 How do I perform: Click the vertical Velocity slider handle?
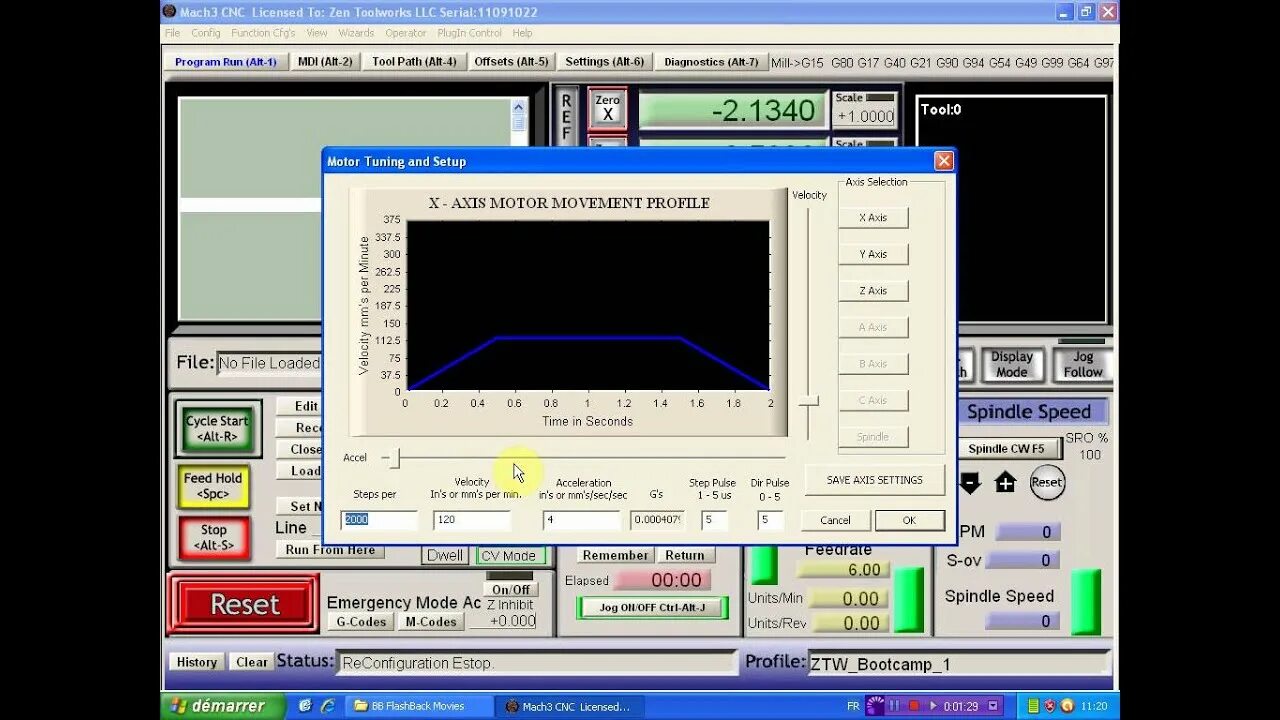click(809, 402)
